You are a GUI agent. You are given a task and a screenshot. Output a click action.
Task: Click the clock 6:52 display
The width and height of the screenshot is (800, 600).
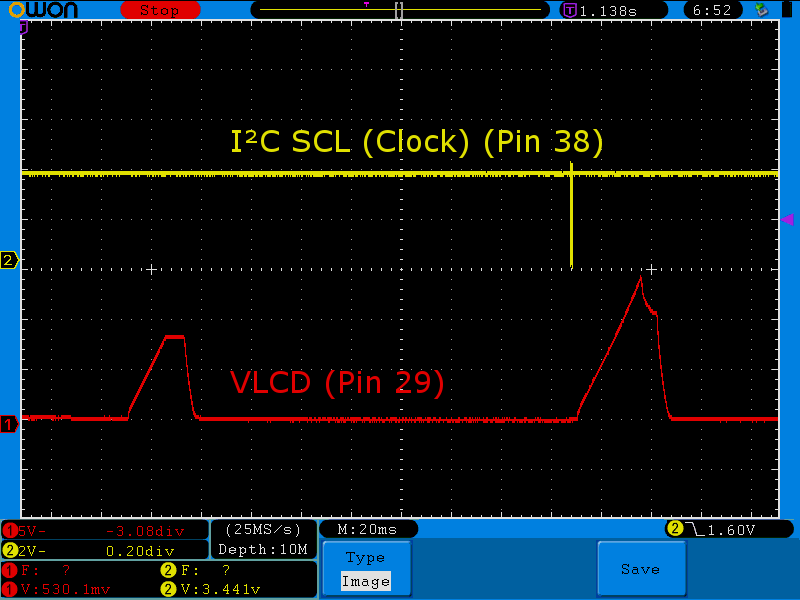[712, 10]
